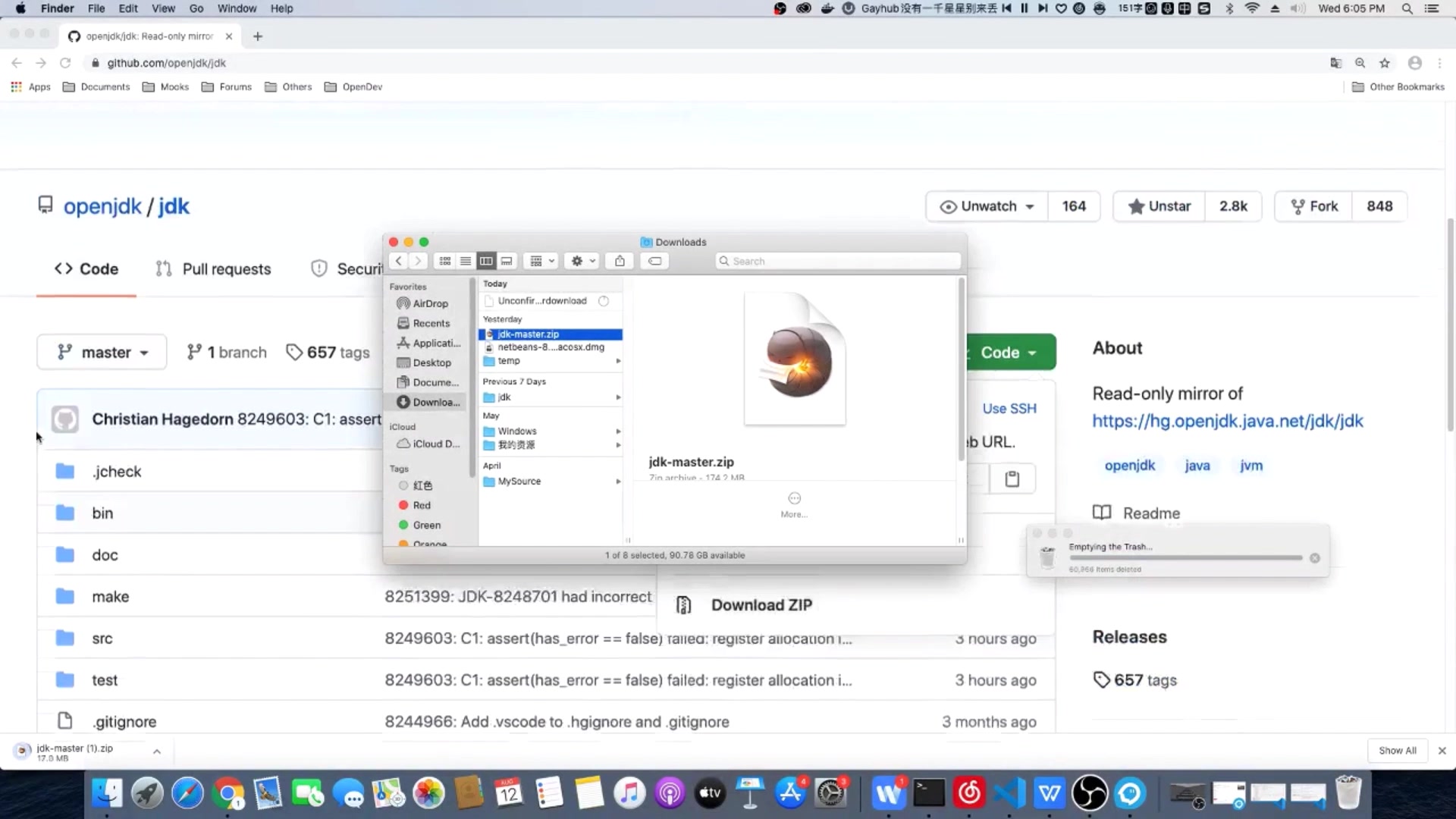Select the master branch dropdown on GitHub

[100, 352]
